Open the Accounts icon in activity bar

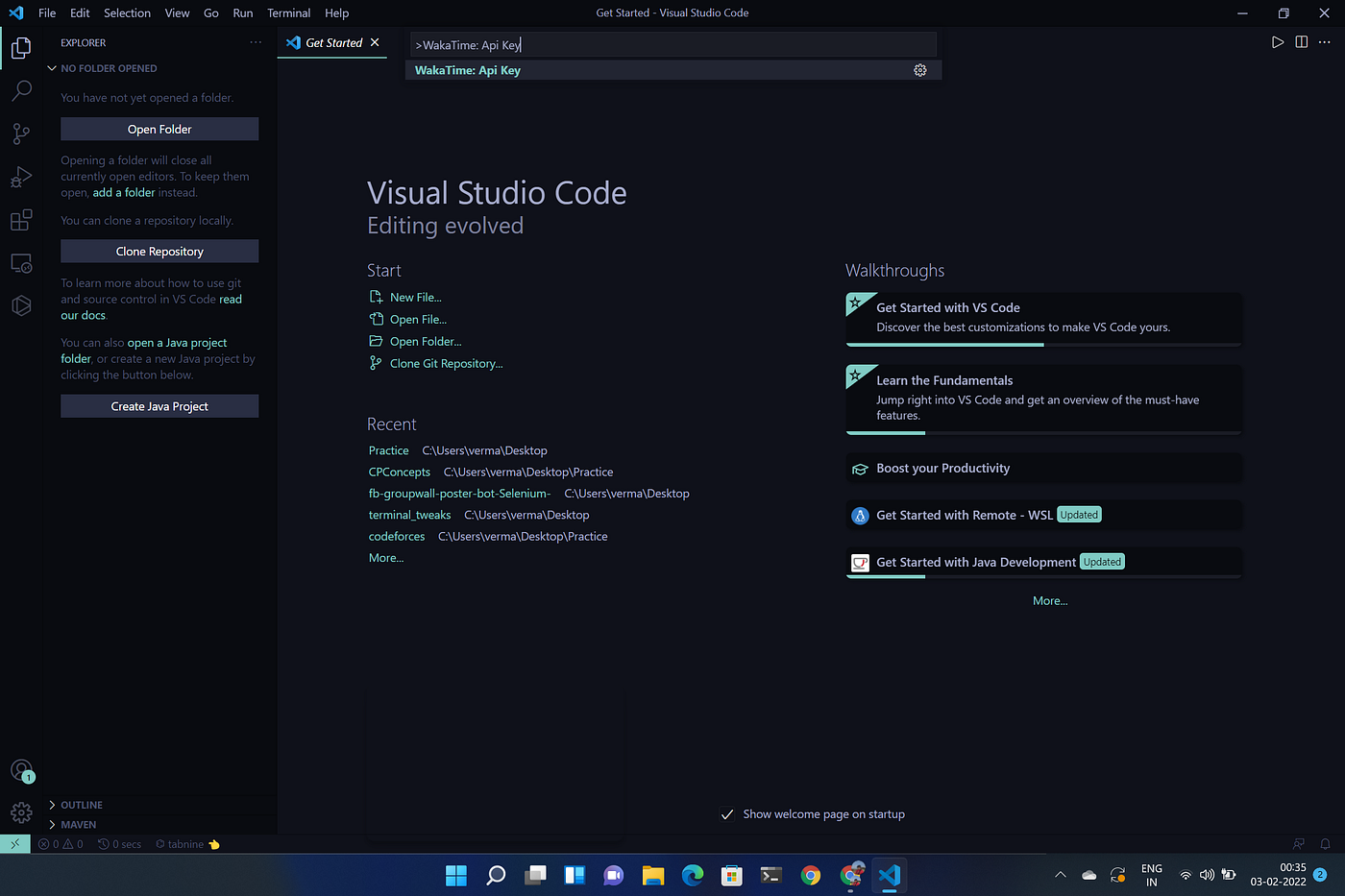(x=21, y=770)
